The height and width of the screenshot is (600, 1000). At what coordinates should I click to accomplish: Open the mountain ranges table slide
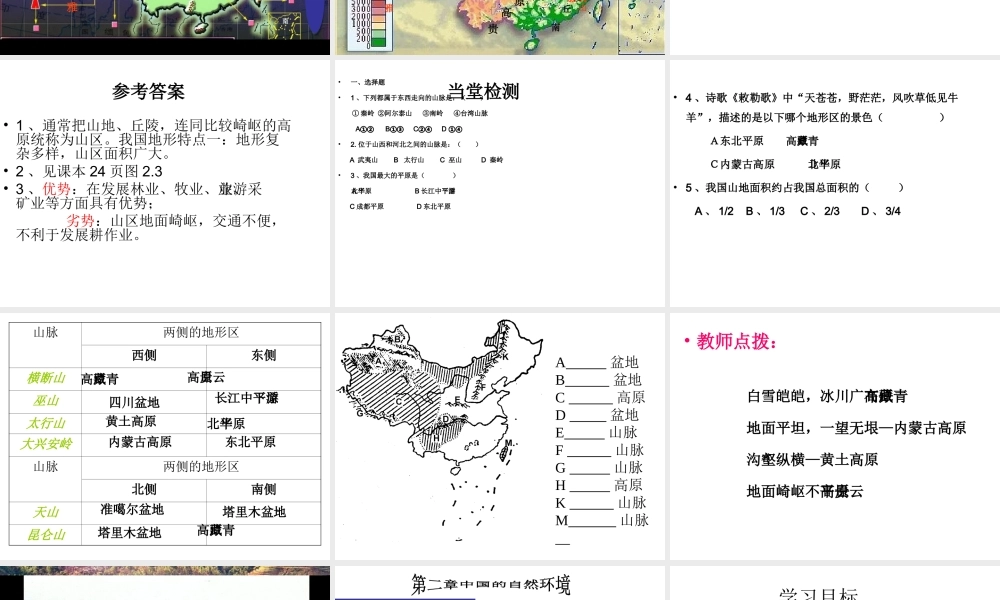[x=165, y=436]
